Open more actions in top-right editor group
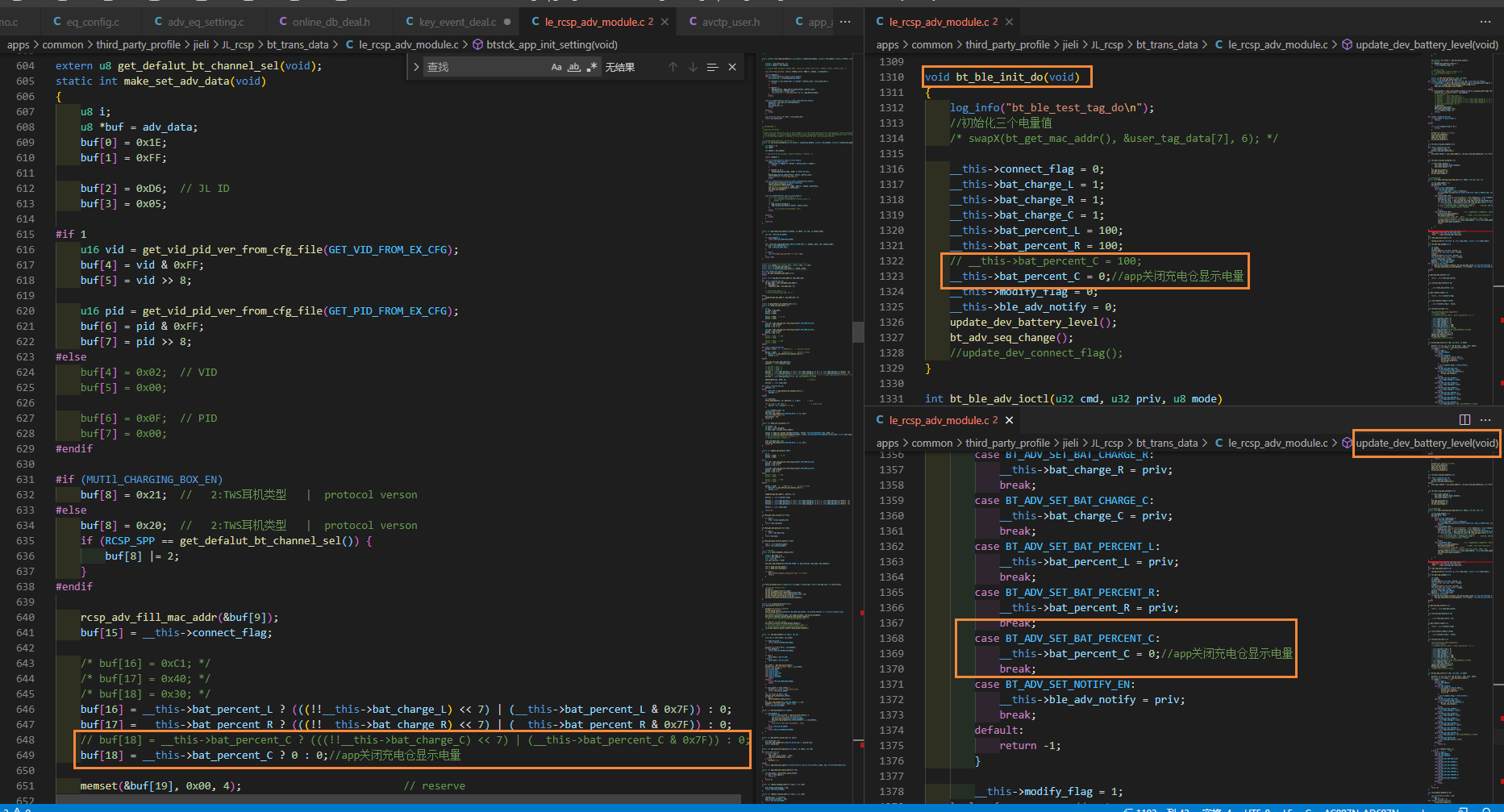 click(x=1485, y=22)
